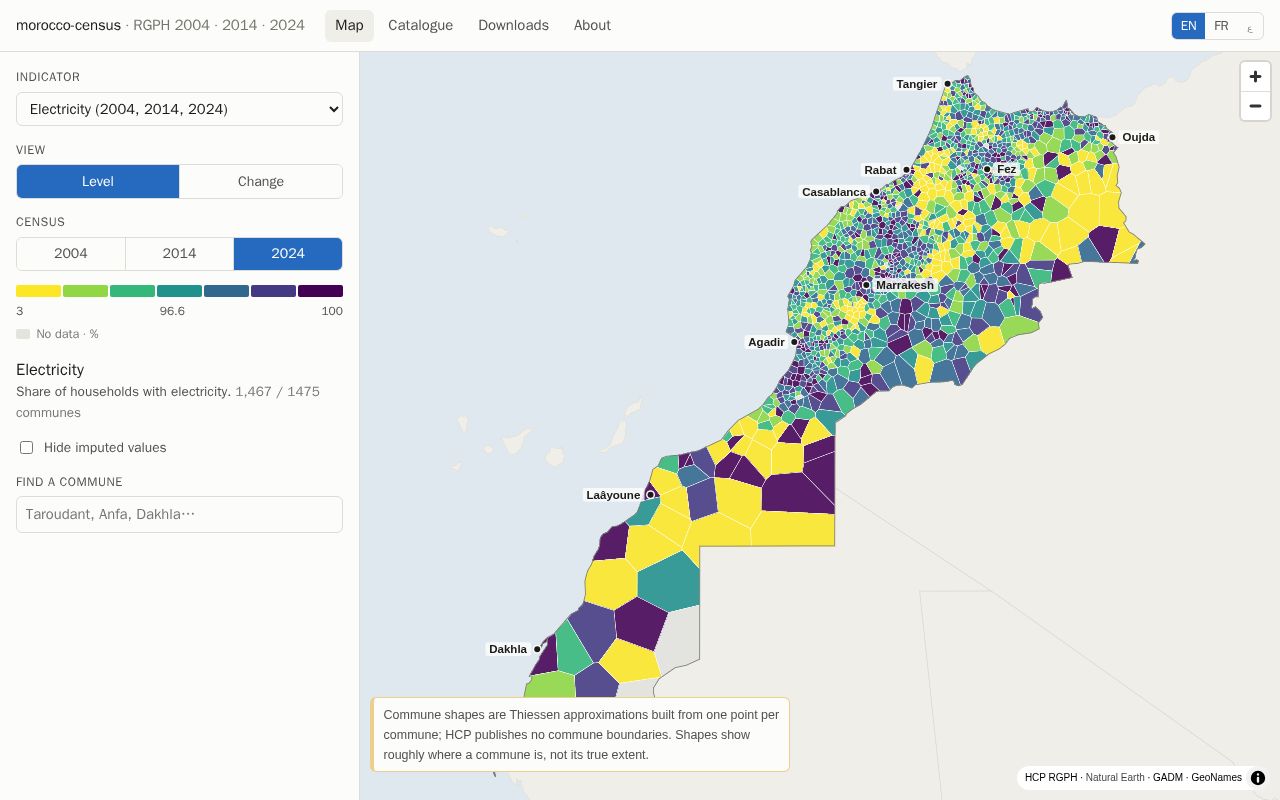Image resolution: width=1280 pixels, height=800 pixels.
Task: Click the Thiessen approximations notice text
Action: coord(581,735)
